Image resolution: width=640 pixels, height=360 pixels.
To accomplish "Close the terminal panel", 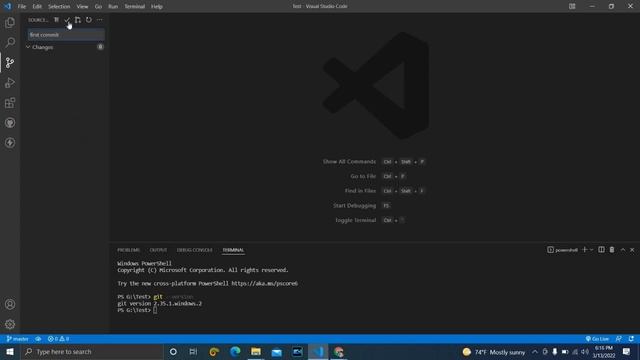I will pos(632,249).
